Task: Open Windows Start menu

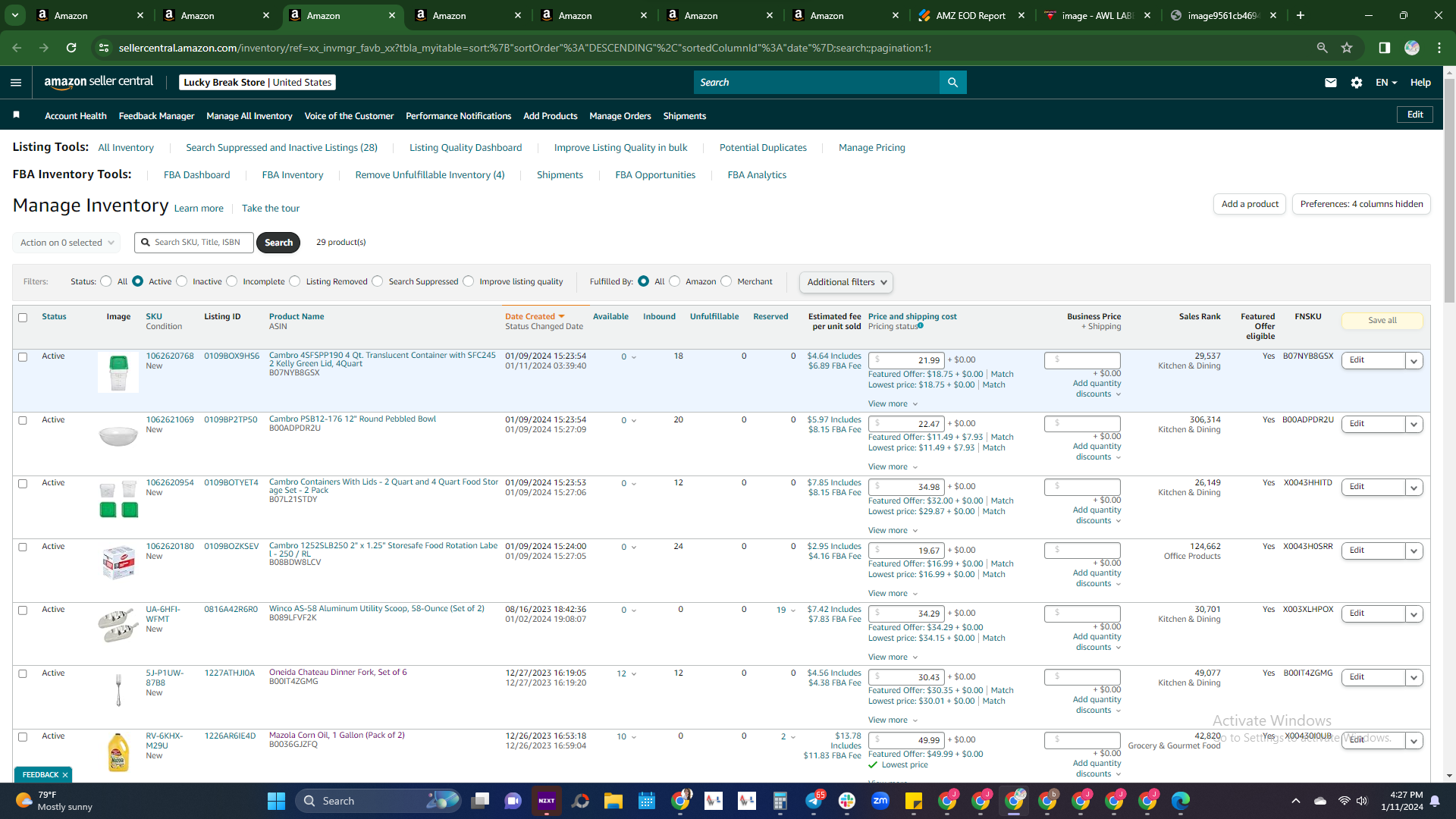Action: (276, 801)
